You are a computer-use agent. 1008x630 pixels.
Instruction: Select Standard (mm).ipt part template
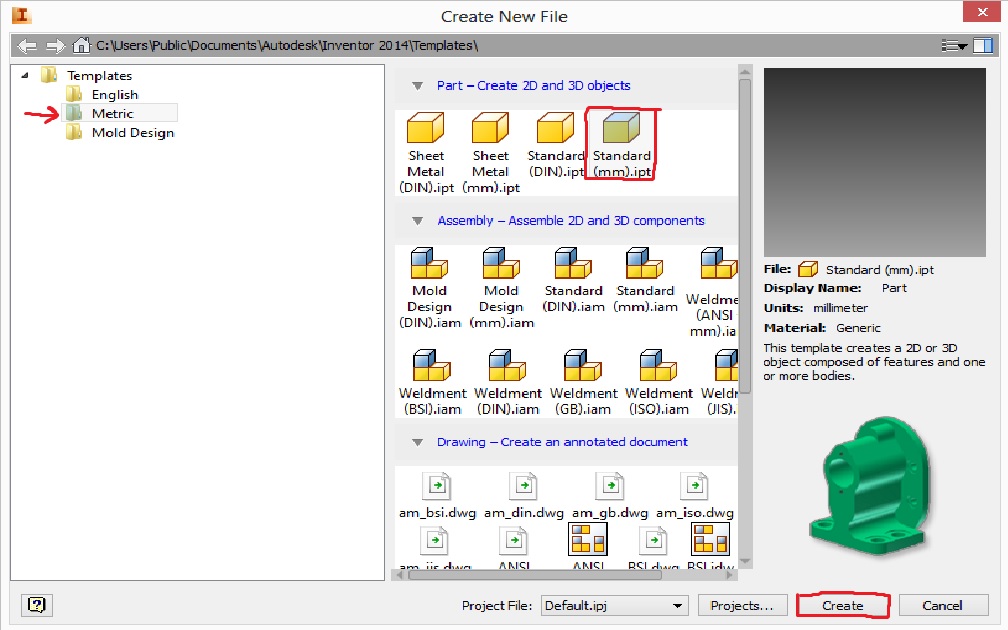pyautogui.click(x=621, y=145)
